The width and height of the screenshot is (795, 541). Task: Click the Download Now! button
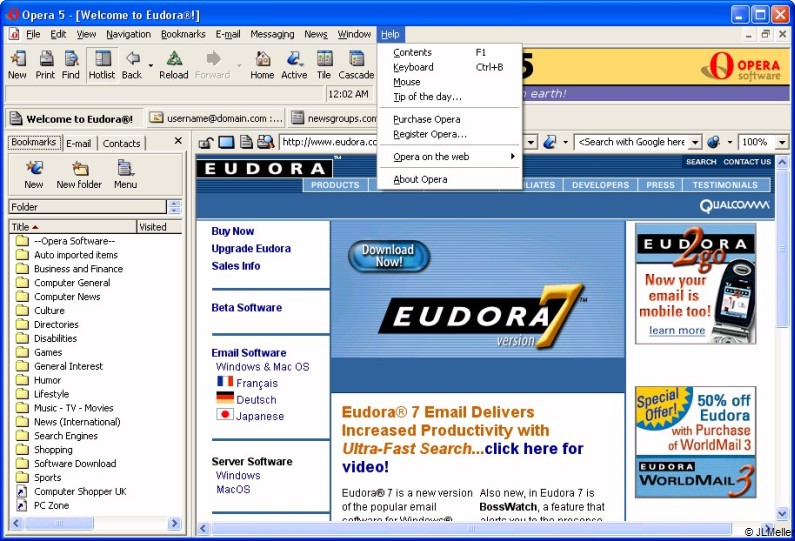[x=388, y=256]
